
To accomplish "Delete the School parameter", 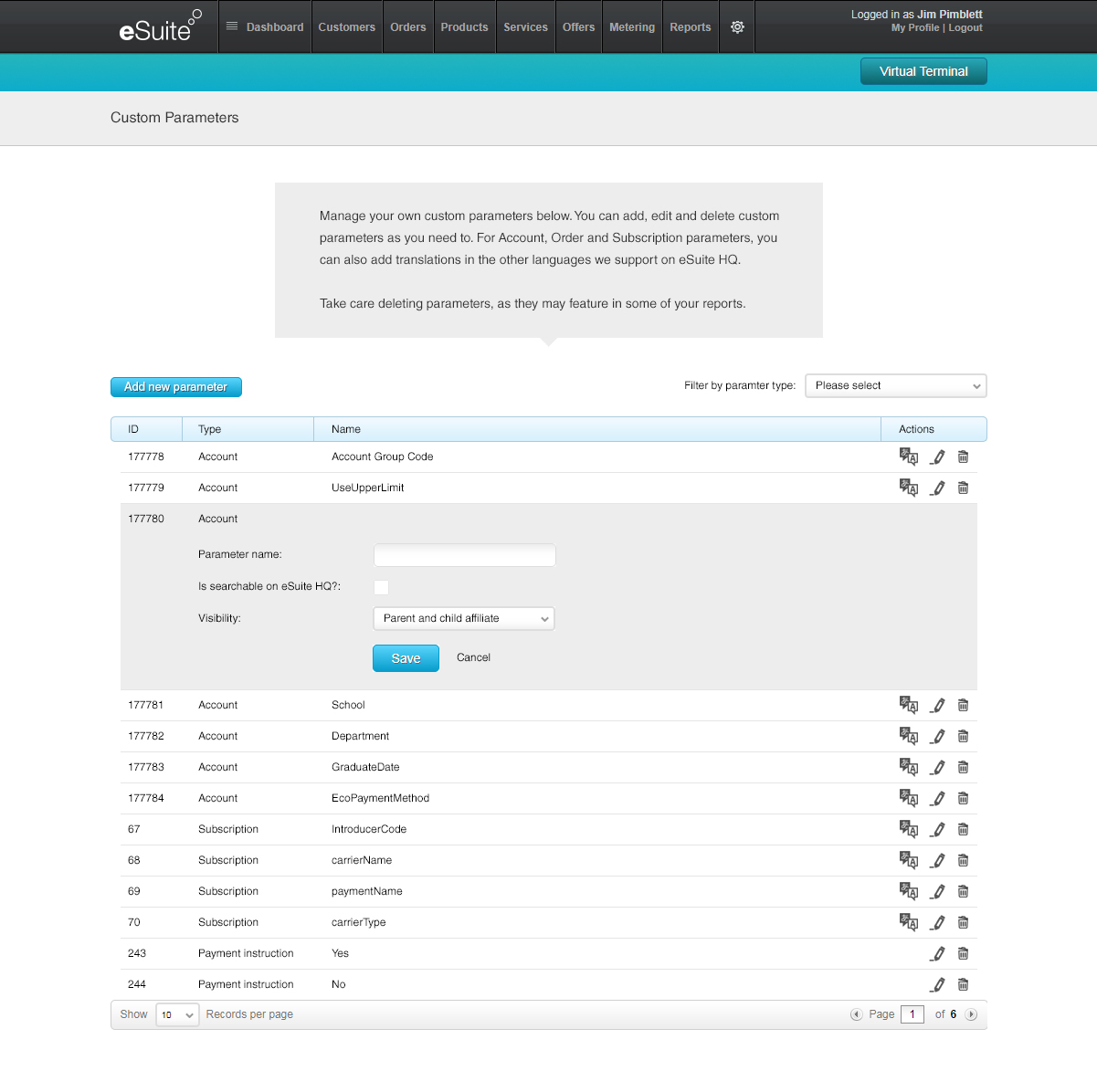I will pos(963,705).
